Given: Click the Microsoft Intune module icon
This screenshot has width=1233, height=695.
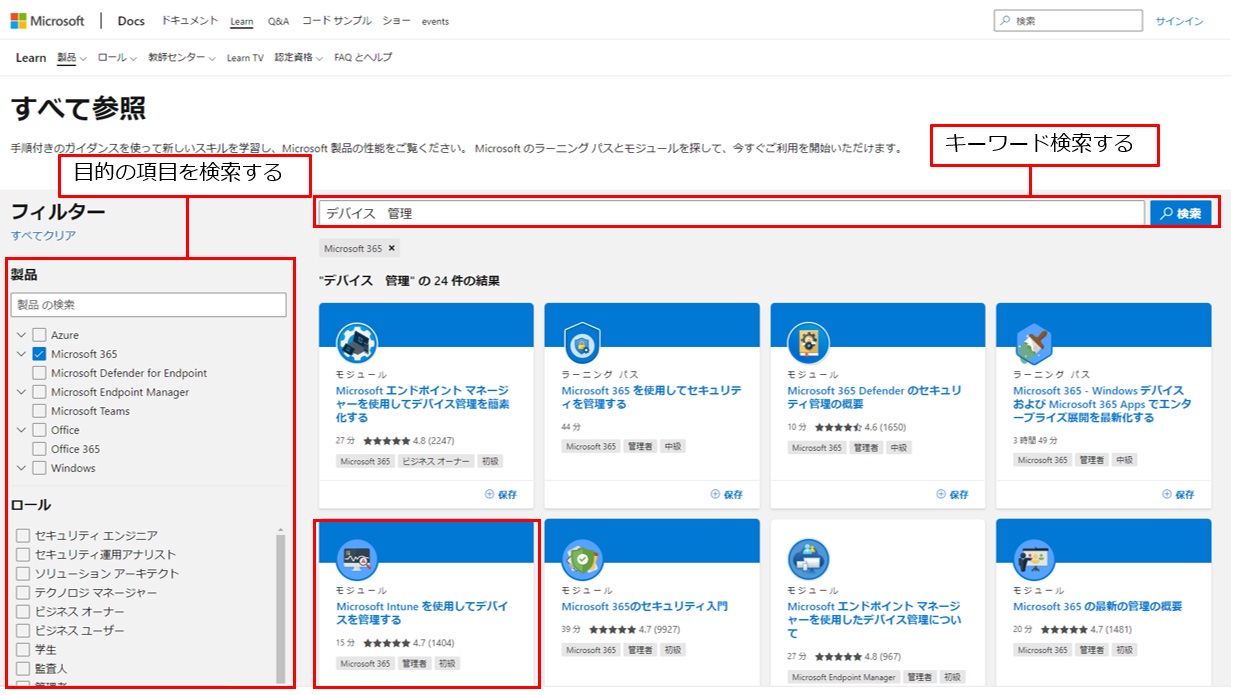Looking at the screenshot, I should click(357, 559).
